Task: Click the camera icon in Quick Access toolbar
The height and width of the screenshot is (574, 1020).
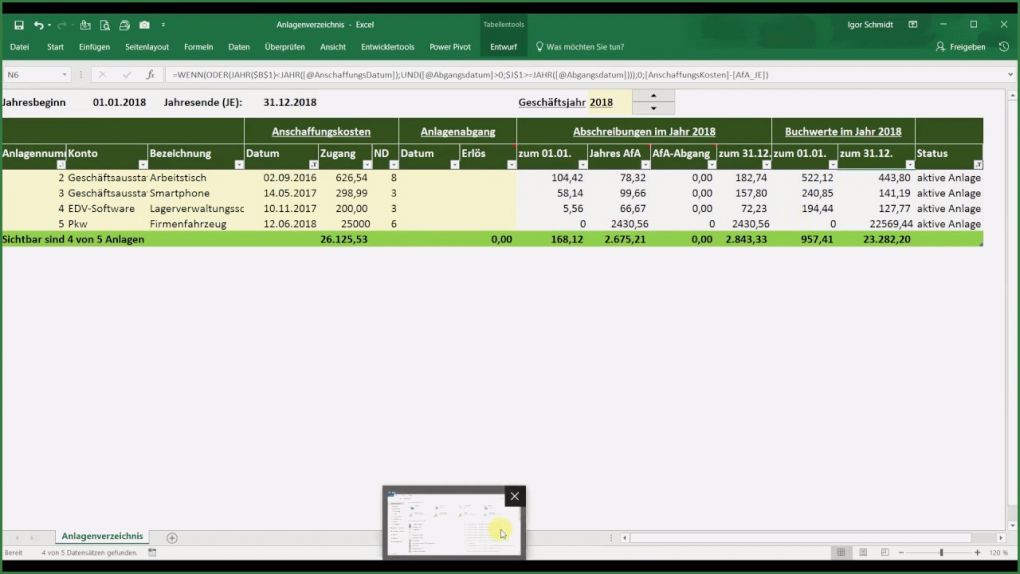Action: point(144,25)
